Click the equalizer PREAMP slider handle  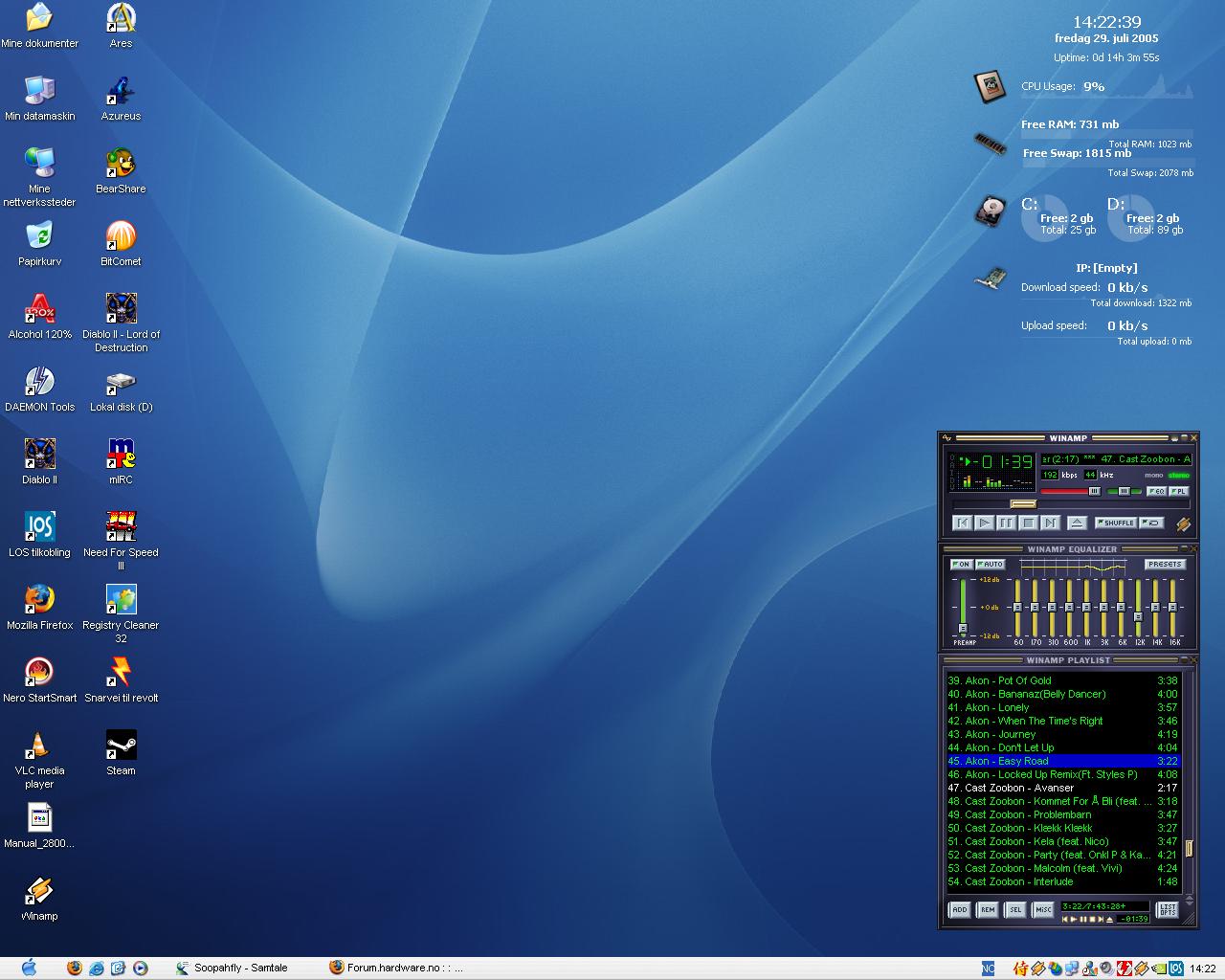(963, 628)
